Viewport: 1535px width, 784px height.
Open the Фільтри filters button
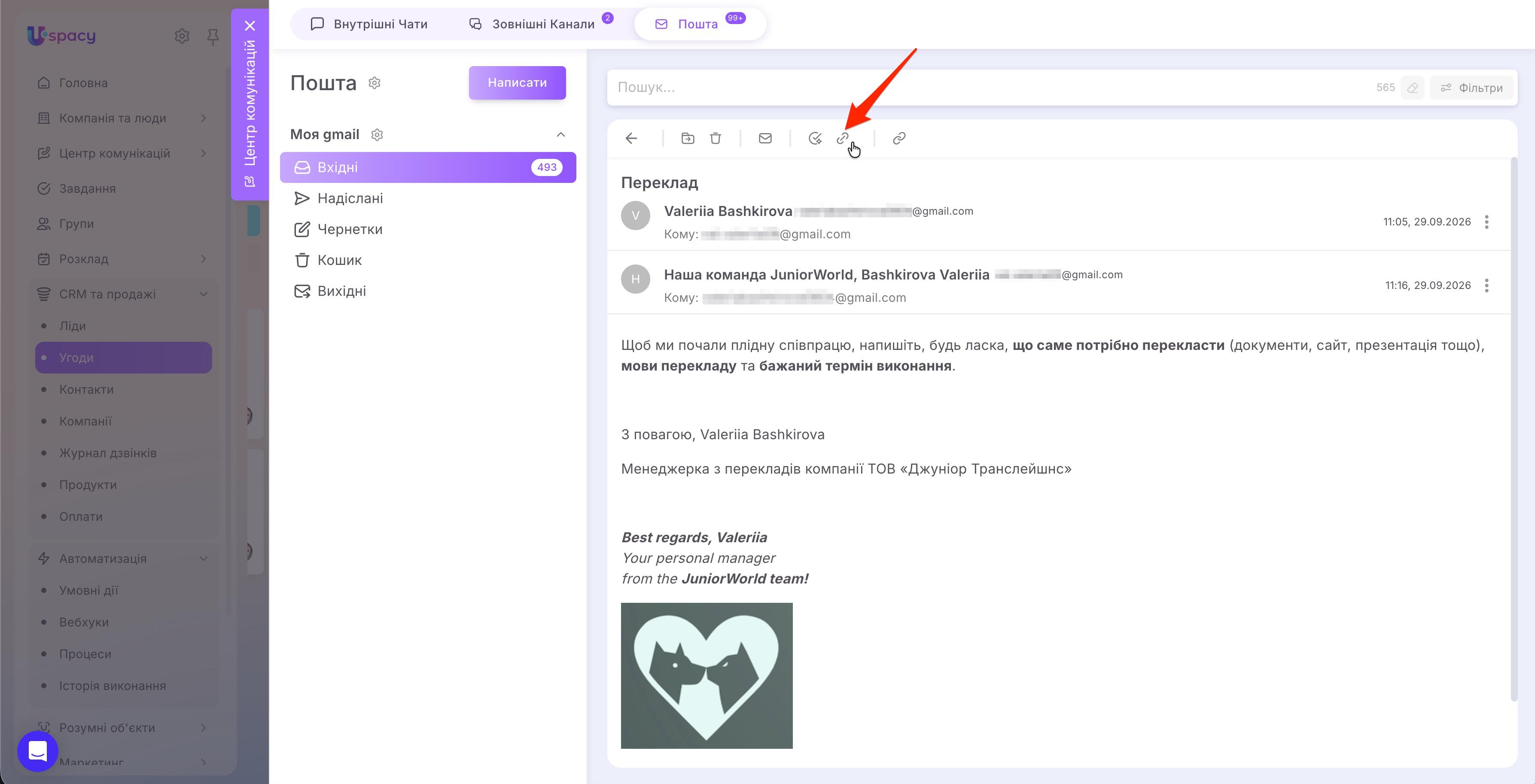pyautogui.click(x=1472, y=88)
